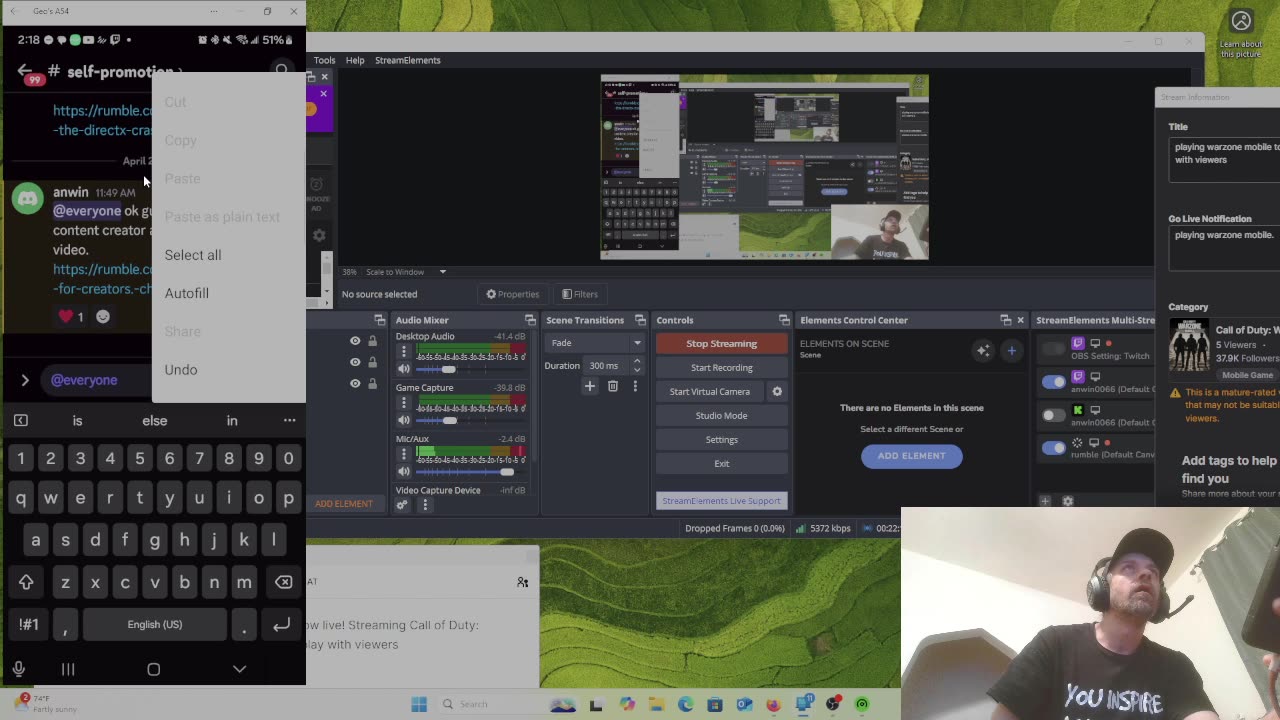Undock the Audio Mixer panel
The height and width of the screenshot is (720, 1280).
[530, 320]
